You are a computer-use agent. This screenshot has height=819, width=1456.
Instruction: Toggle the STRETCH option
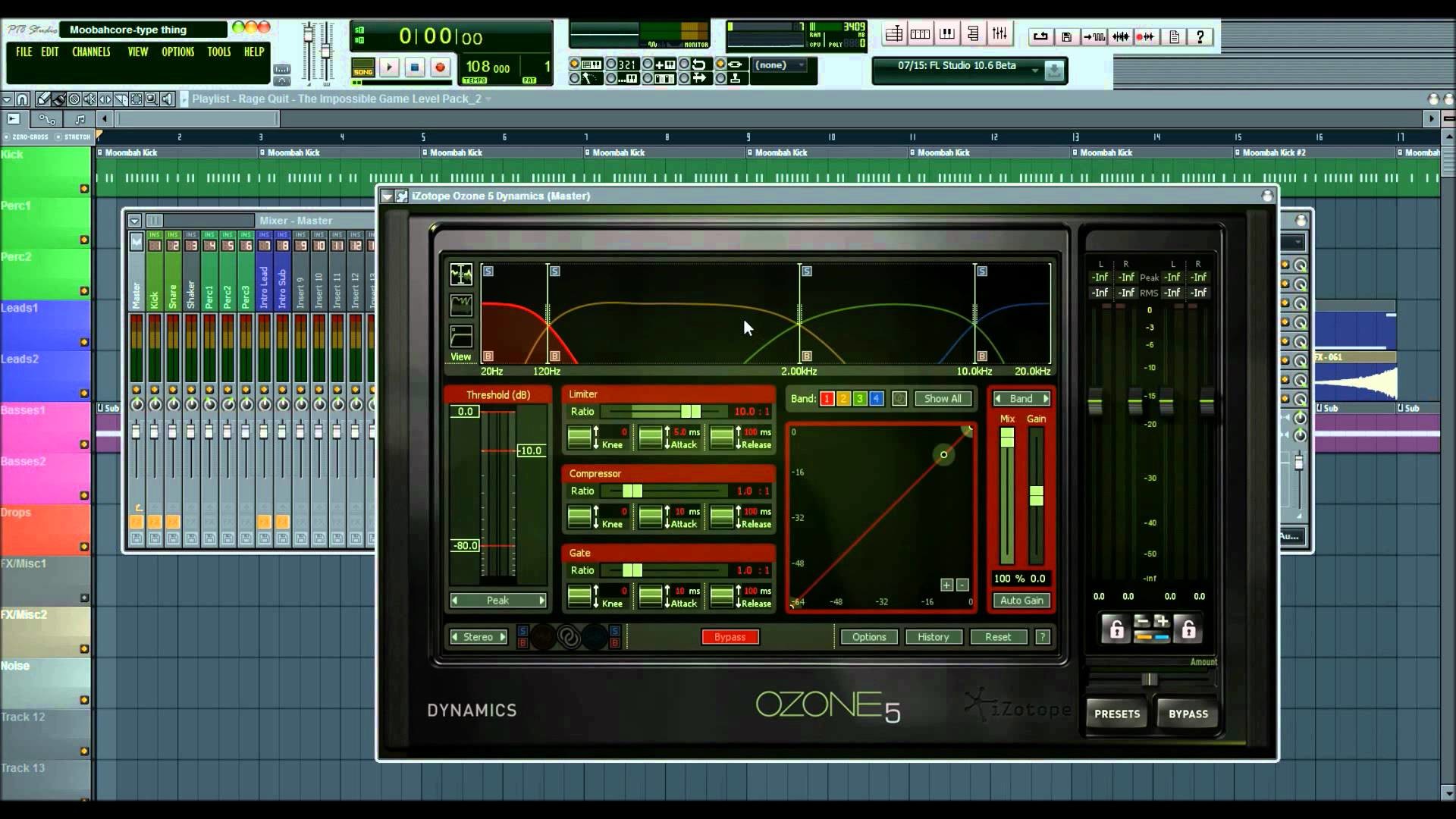click(74, 137)
